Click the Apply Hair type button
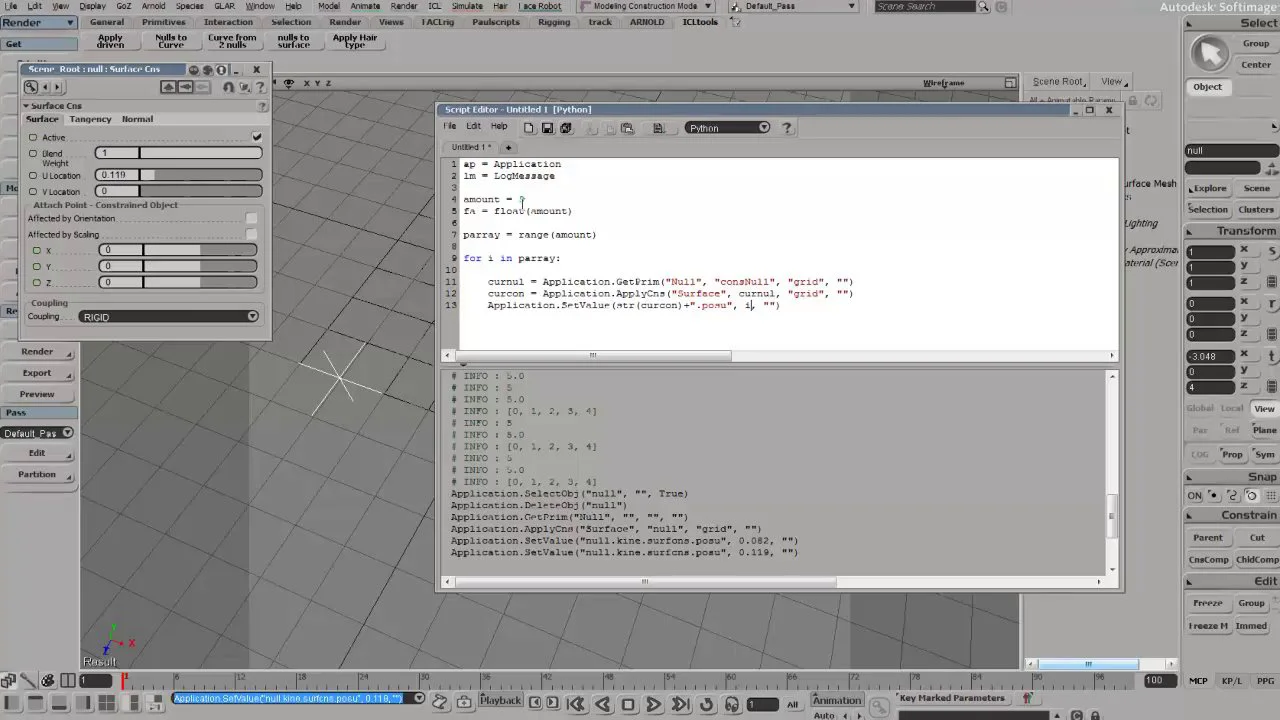1280x720 pixels. tap(355, 42)
